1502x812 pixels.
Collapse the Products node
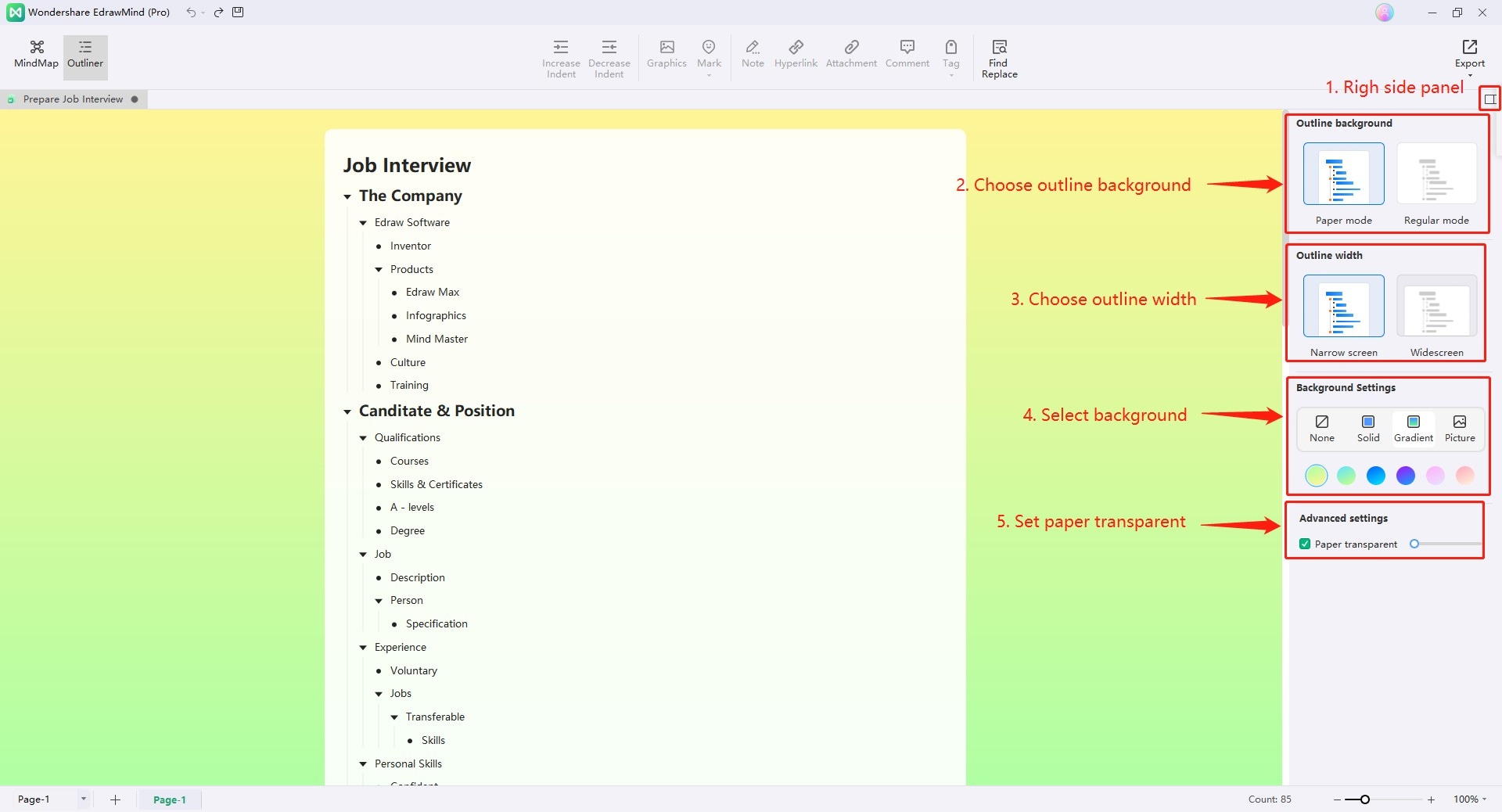pyautogui.click(x=379, y=270)
